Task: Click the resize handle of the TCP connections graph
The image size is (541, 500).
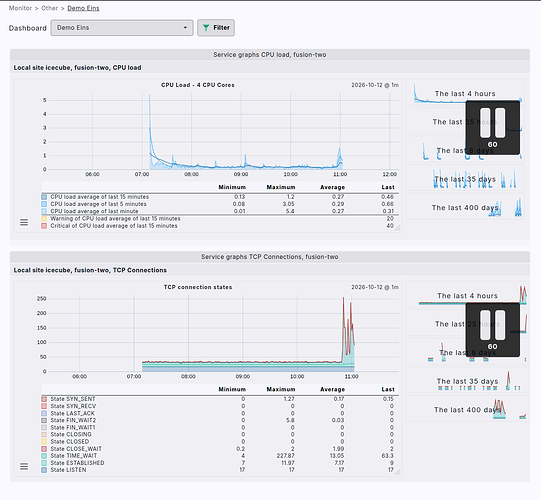Action: (x=397, y=472)
